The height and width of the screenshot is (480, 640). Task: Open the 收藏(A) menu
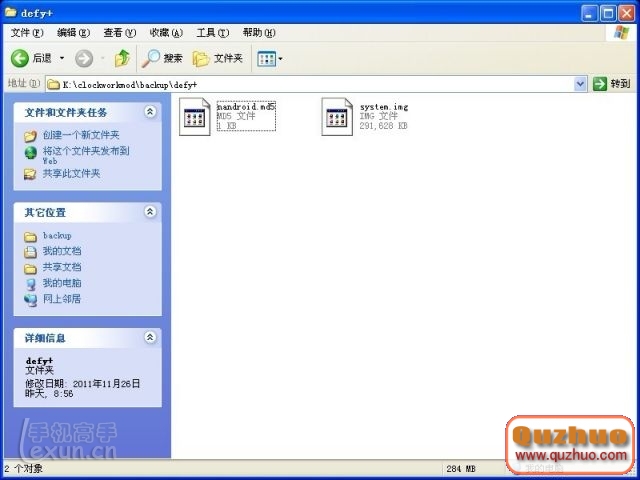[x=166, y=33]
